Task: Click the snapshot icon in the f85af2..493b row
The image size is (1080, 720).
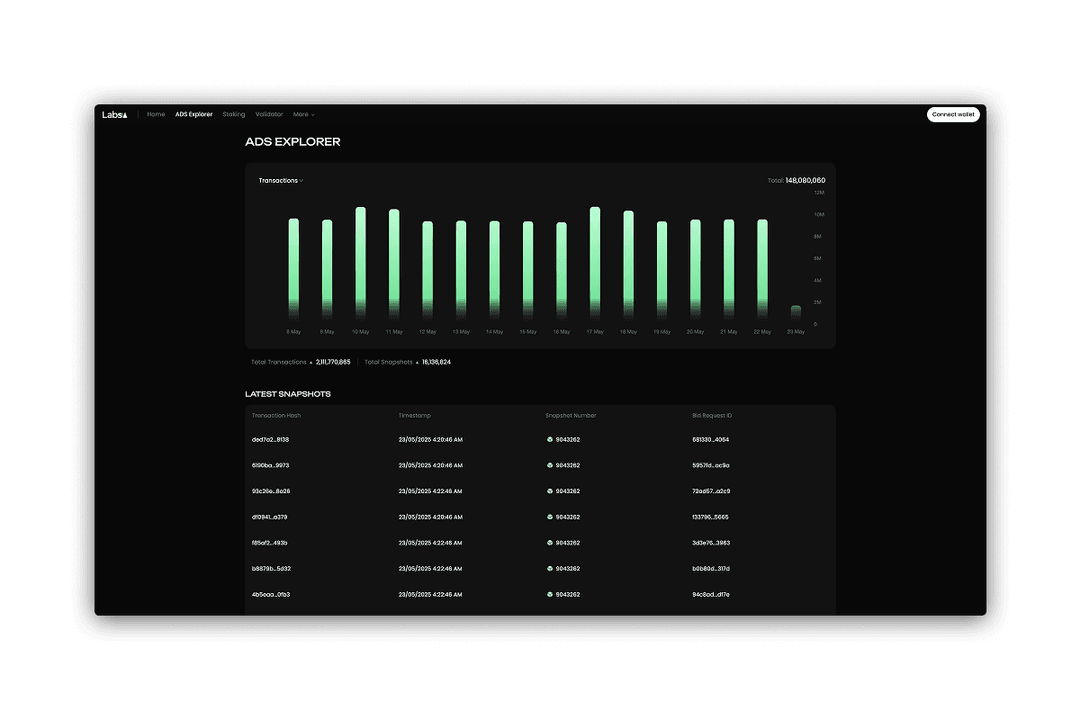Action: click(x=550, y=543)
